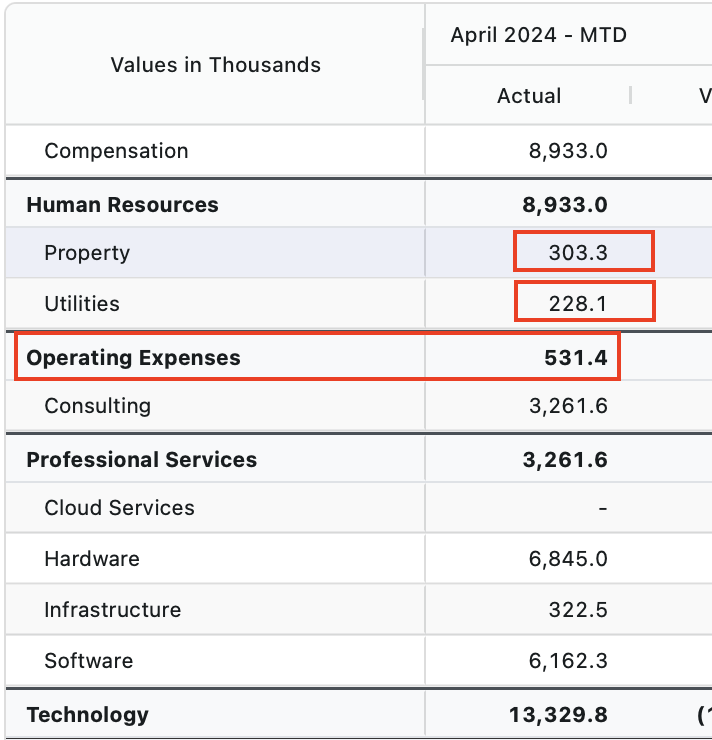Select the "April 2024 - MTD" column group header
712x740 pixels.
538,35
